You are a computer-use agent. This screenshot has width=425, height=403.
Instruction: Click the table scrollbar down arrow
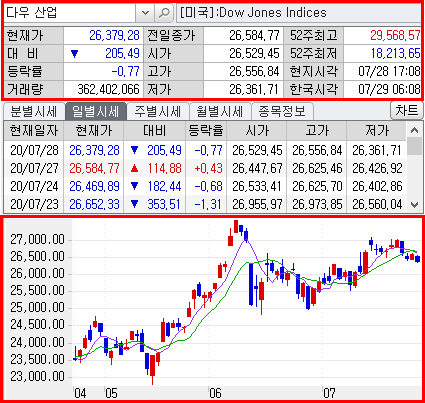point(414,205)
